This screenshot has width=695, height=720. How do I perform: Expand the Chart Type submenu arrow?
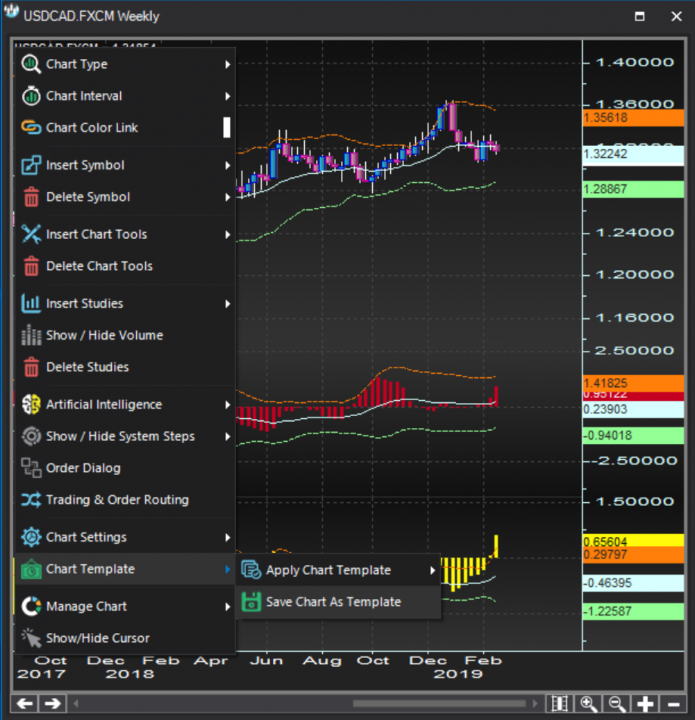(x=228, y=64)
